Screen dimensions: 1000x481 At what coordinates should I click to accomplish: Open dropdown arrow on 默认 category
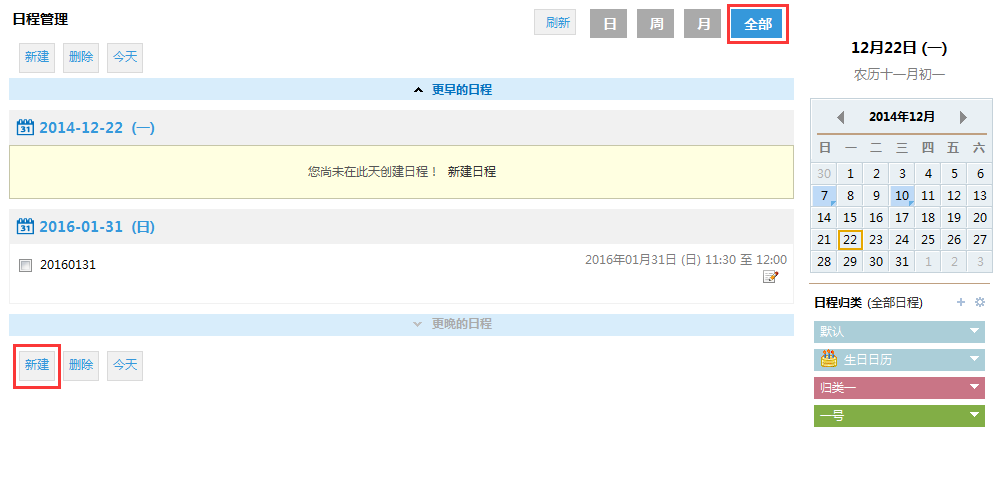click(x=974, y=332)
